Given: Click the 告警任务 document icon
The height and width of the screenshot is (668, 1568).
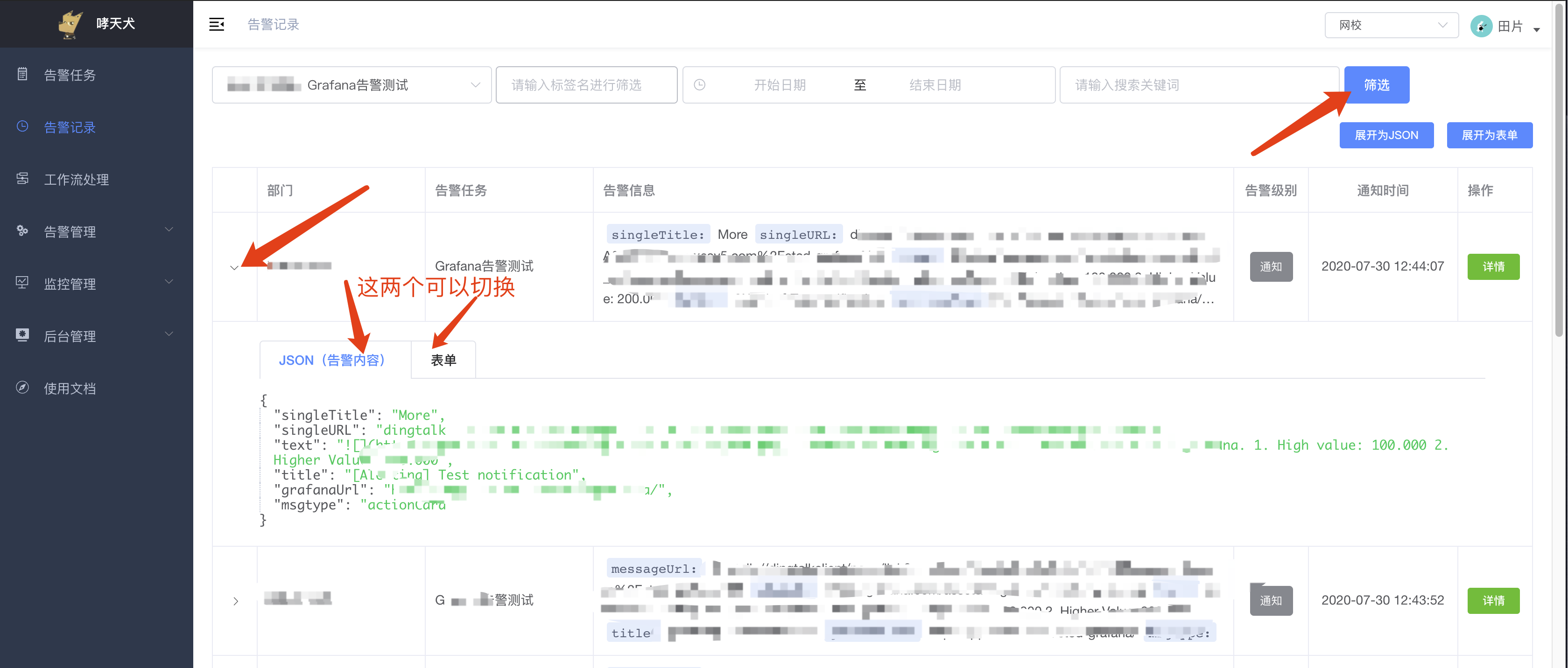Looking at the screenshot, I should (x=22, y=74).
